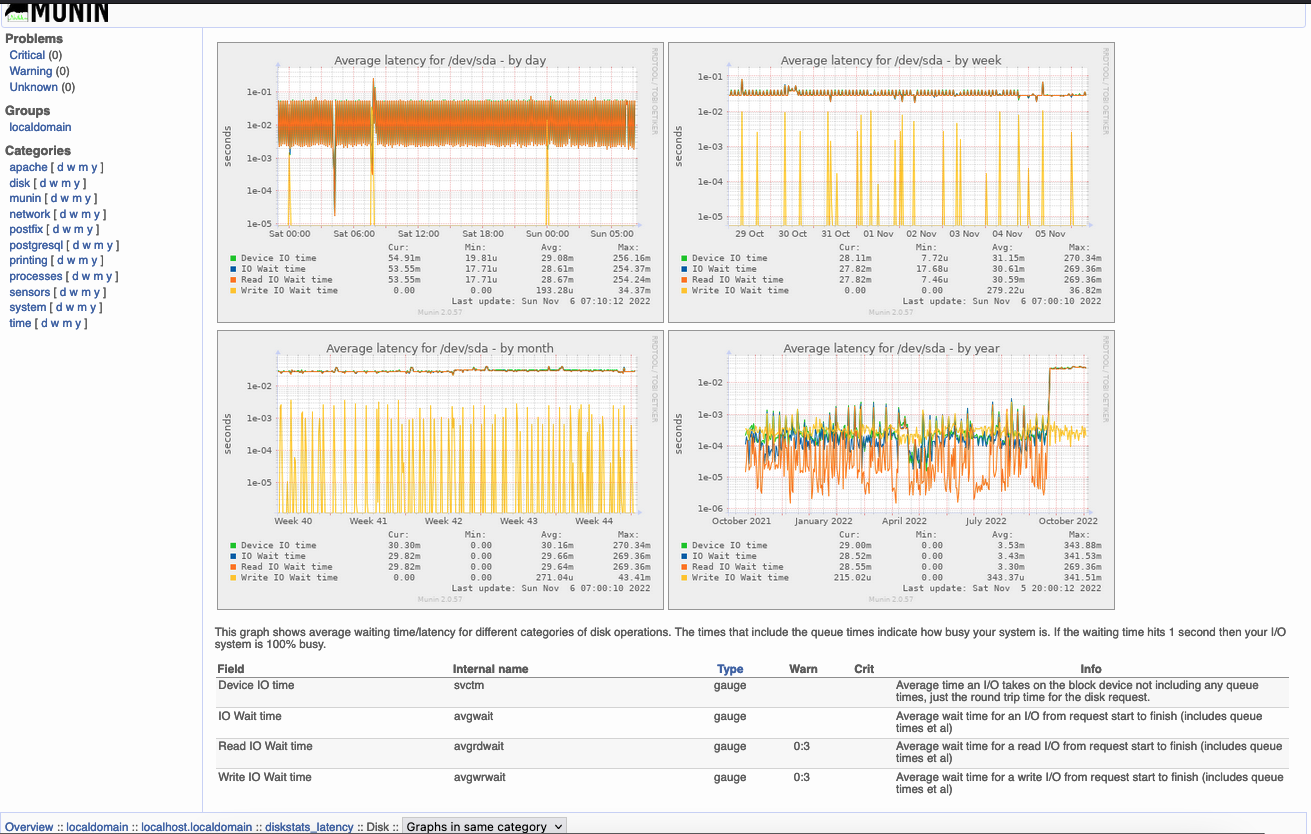Open Graphs in same category dropdown
Image resolution: width=1311 pixels, height=834 pixels.
tap(484, 826)
